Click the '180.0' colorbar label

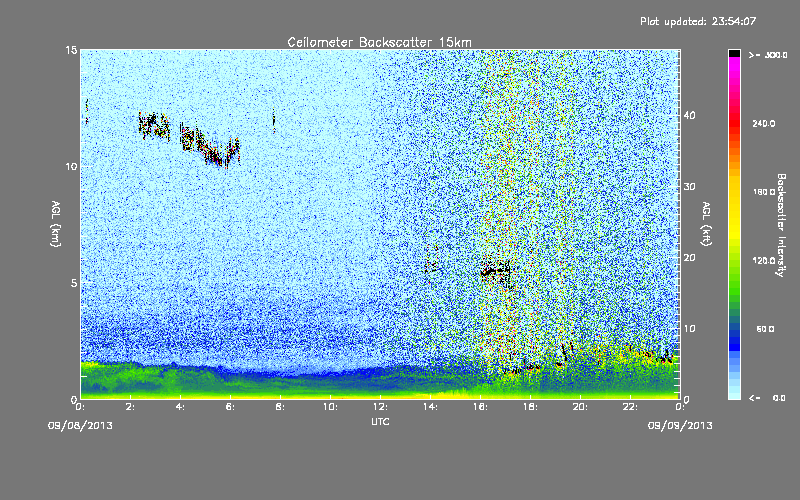764,192
